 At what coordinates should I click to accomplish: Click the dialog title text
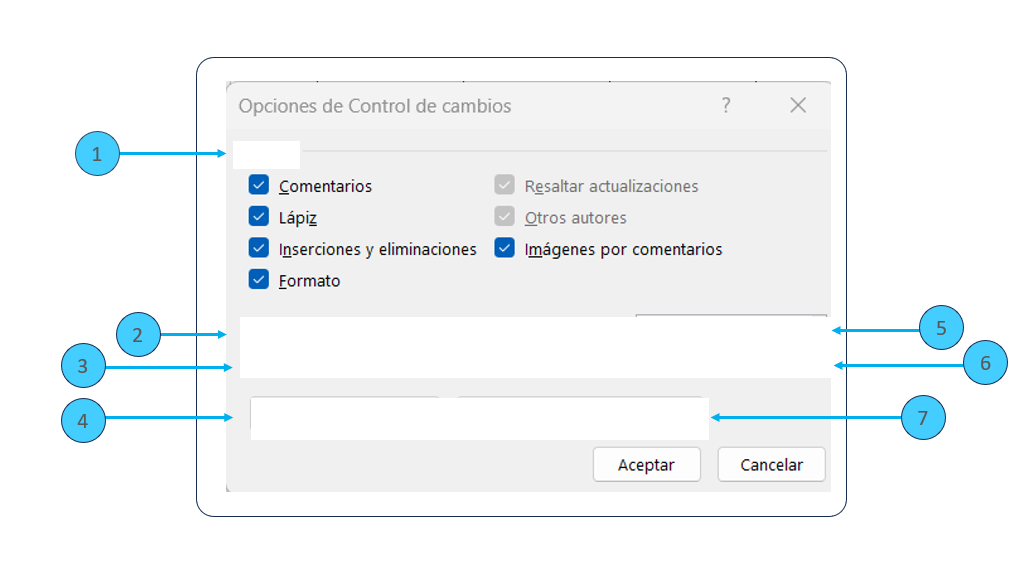coord(375,106)
